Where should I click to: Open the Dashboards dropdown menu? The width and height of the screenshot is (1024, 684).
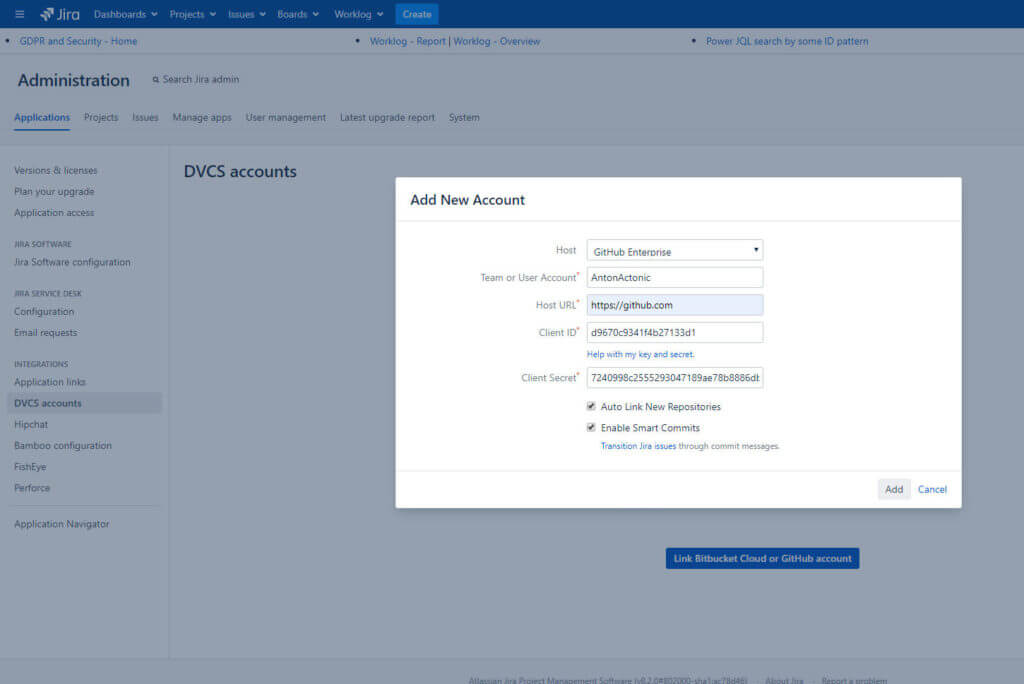coord(125,14)
